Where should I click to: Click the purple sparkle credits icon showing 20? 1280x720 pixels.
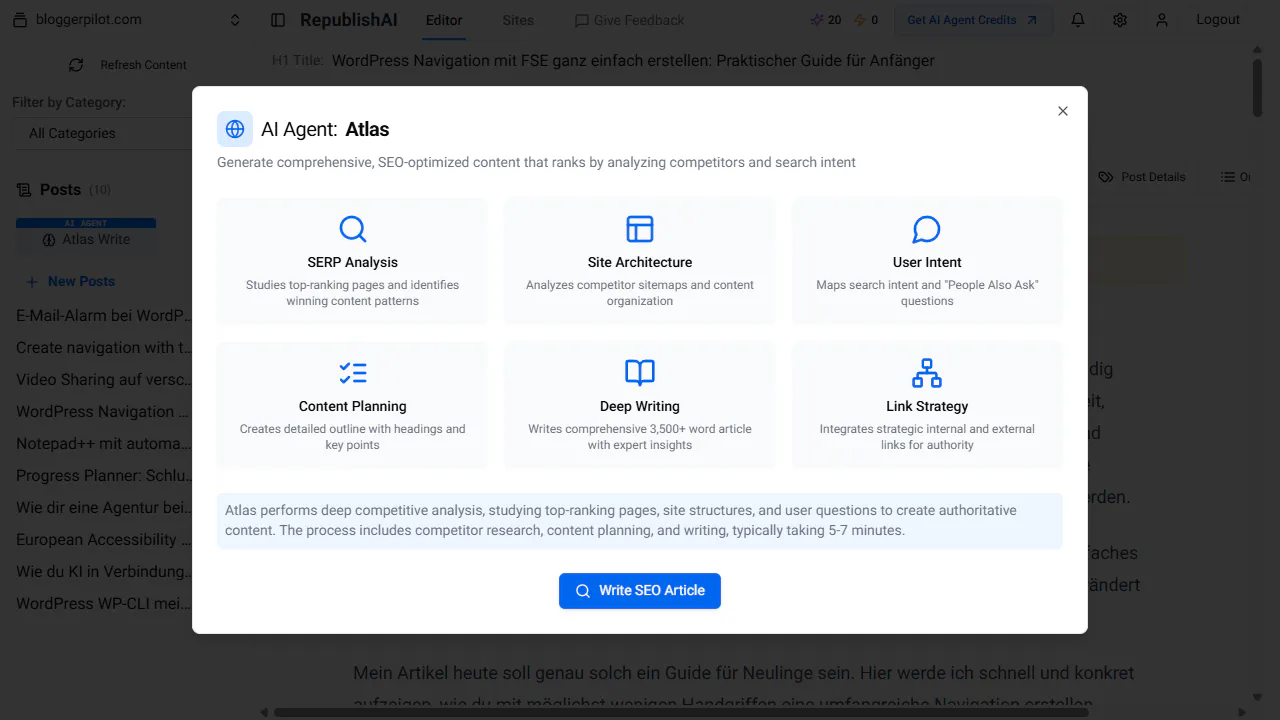(x=817, y=20)
